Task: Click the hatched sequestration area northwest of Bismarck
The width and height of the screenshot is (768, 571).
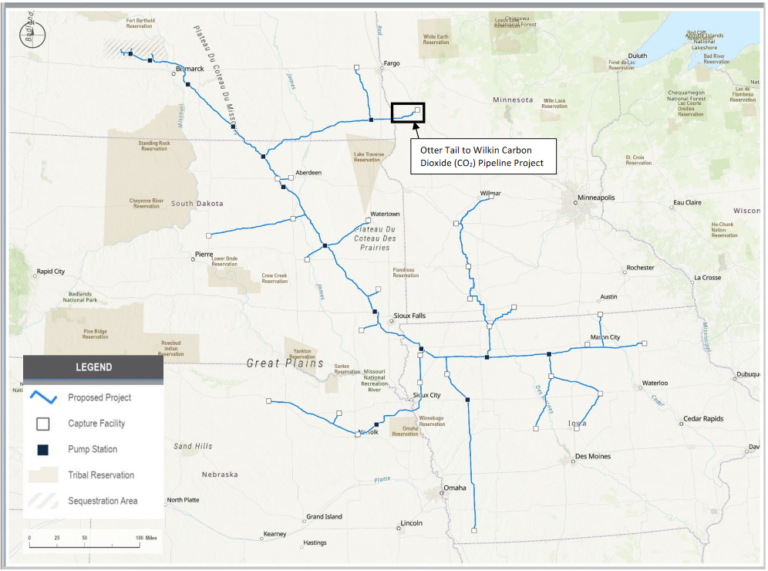Action: [146, 47]
